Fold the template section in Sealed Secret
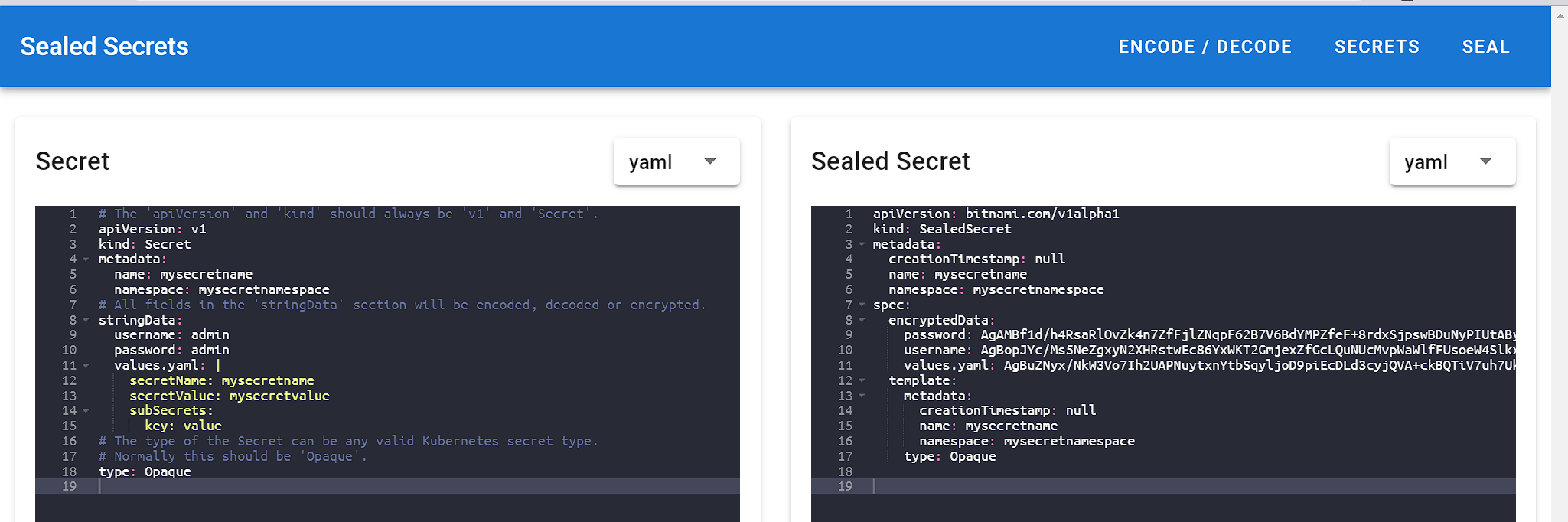The image size is (1568, 522). tap(862, 380)
